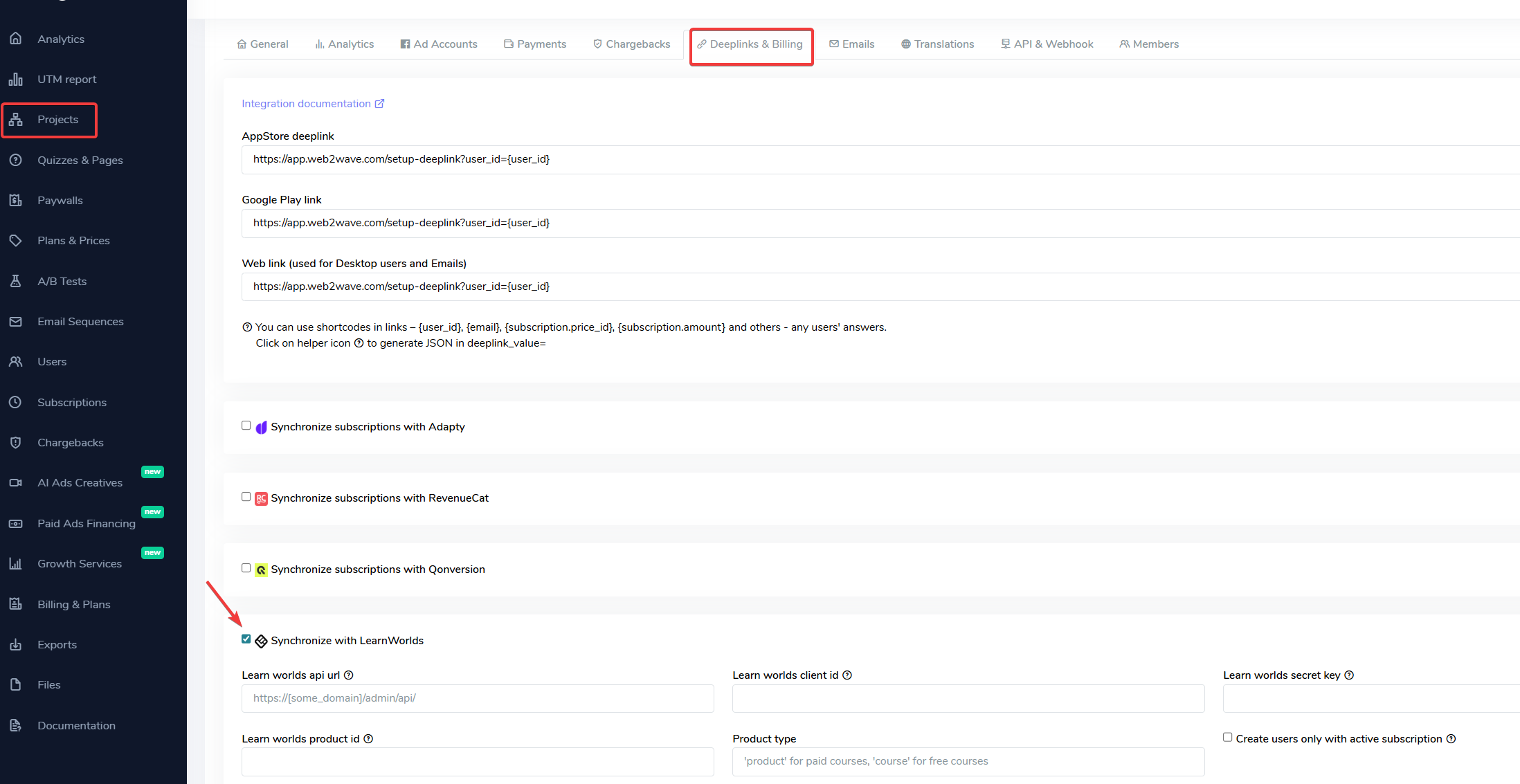Click the Paywalls sidebar icon
Screen dimensions: 1520x784
point(16,200)
